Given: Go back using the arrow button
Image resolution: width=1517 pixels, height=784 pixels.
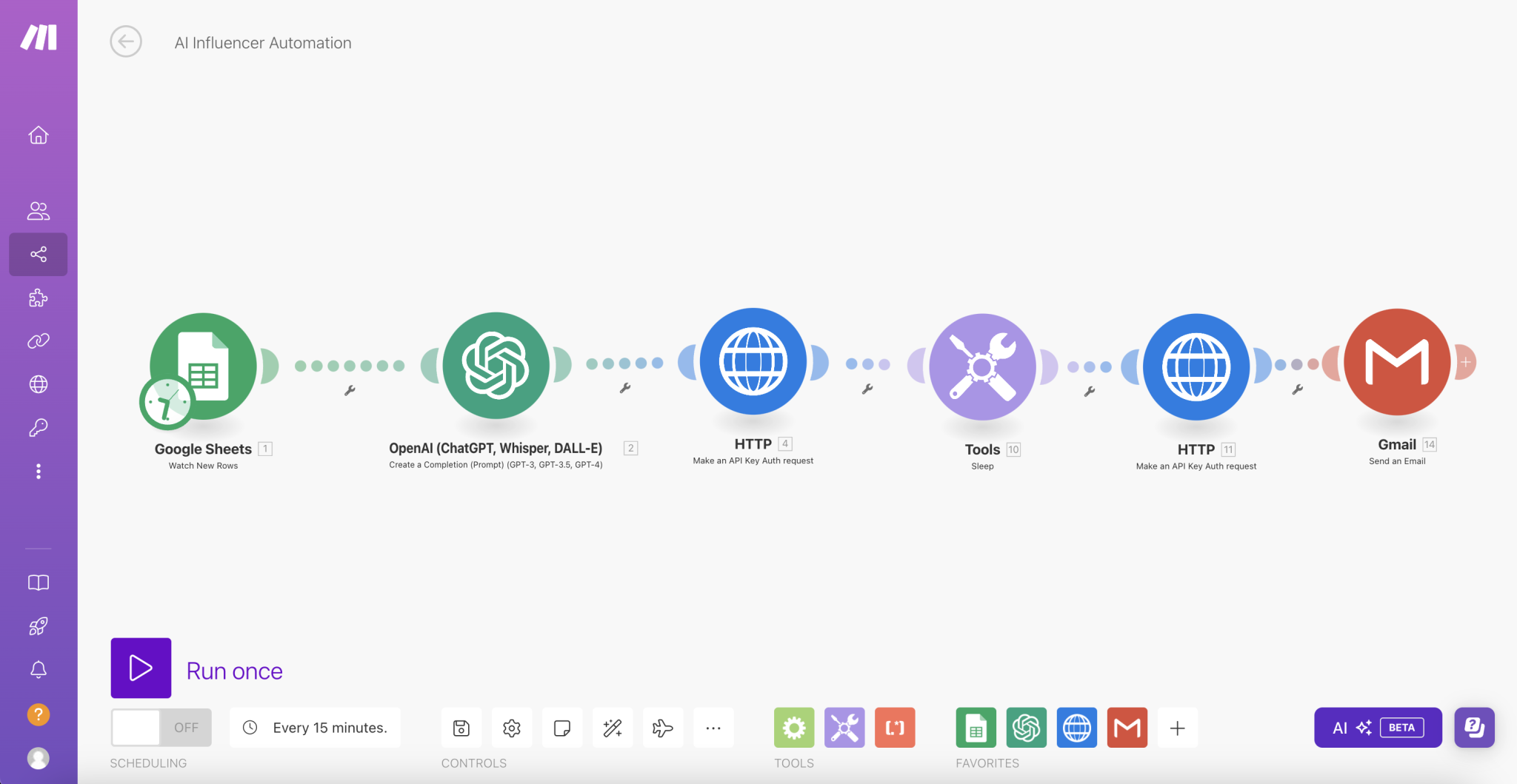Looking at the screenshot, I should (x=126, y=41).
